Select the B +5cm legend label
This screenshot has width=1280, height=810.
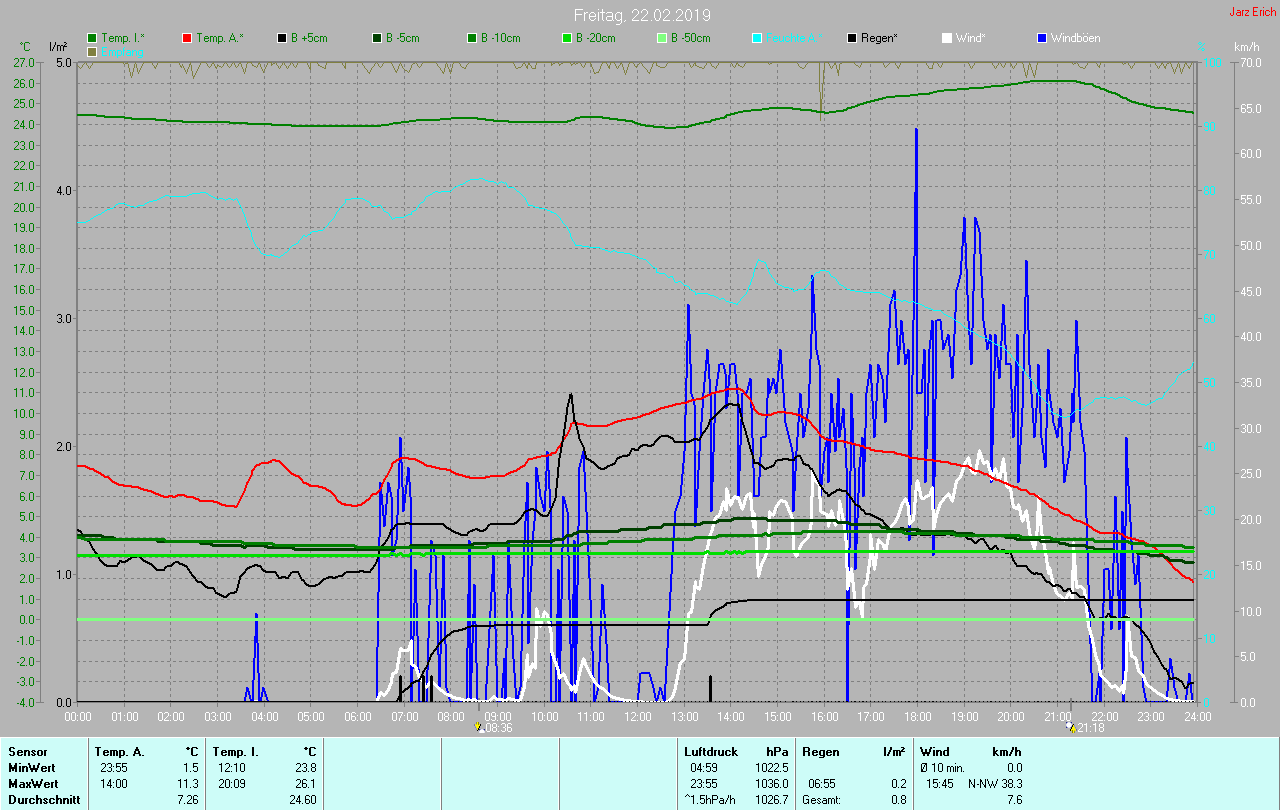pos(310,38)
